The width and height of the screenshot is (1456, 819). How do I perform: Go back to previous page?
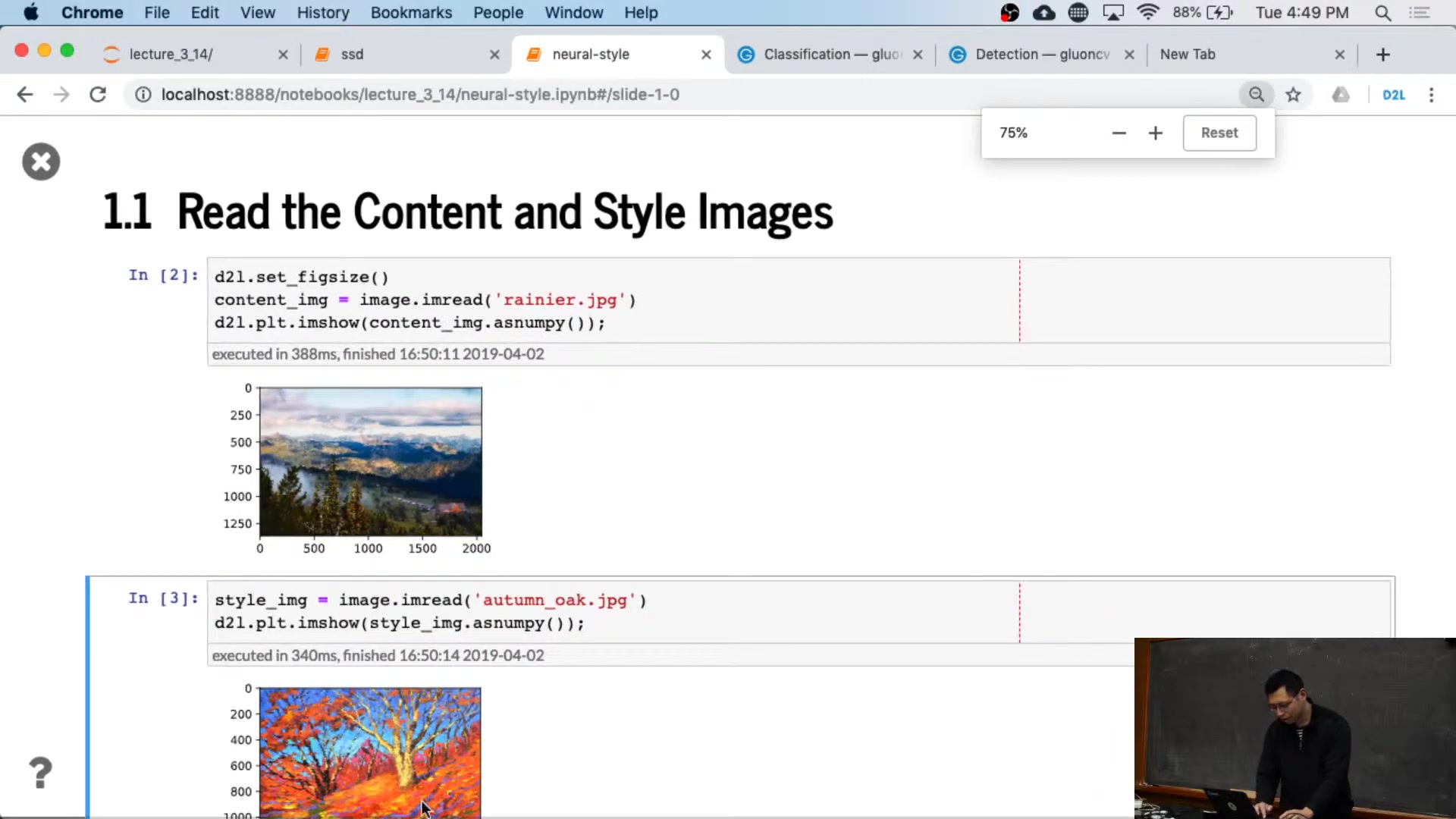point(25,95)
